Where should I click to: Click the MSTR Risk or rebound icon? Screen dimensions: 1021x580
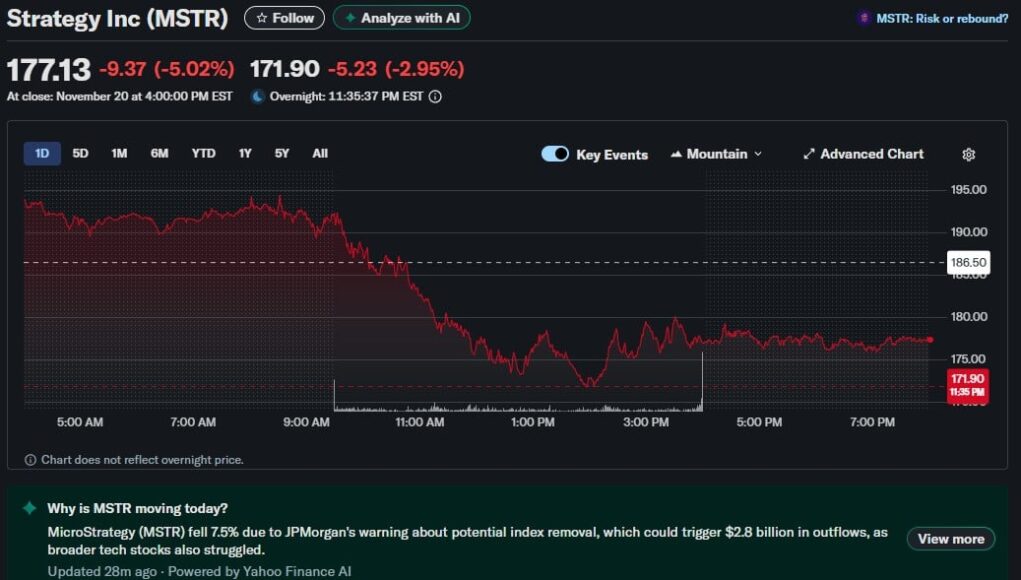[864, 18]
